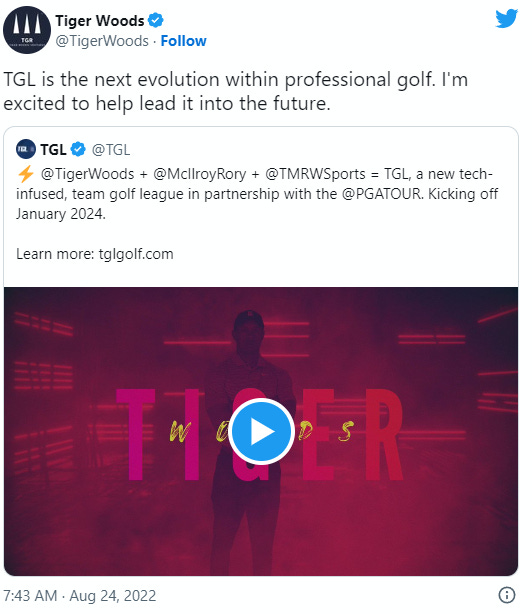The image size is (532, 614).
Task: Play the Tiger Woods video
Action: (x=261, y=431)
